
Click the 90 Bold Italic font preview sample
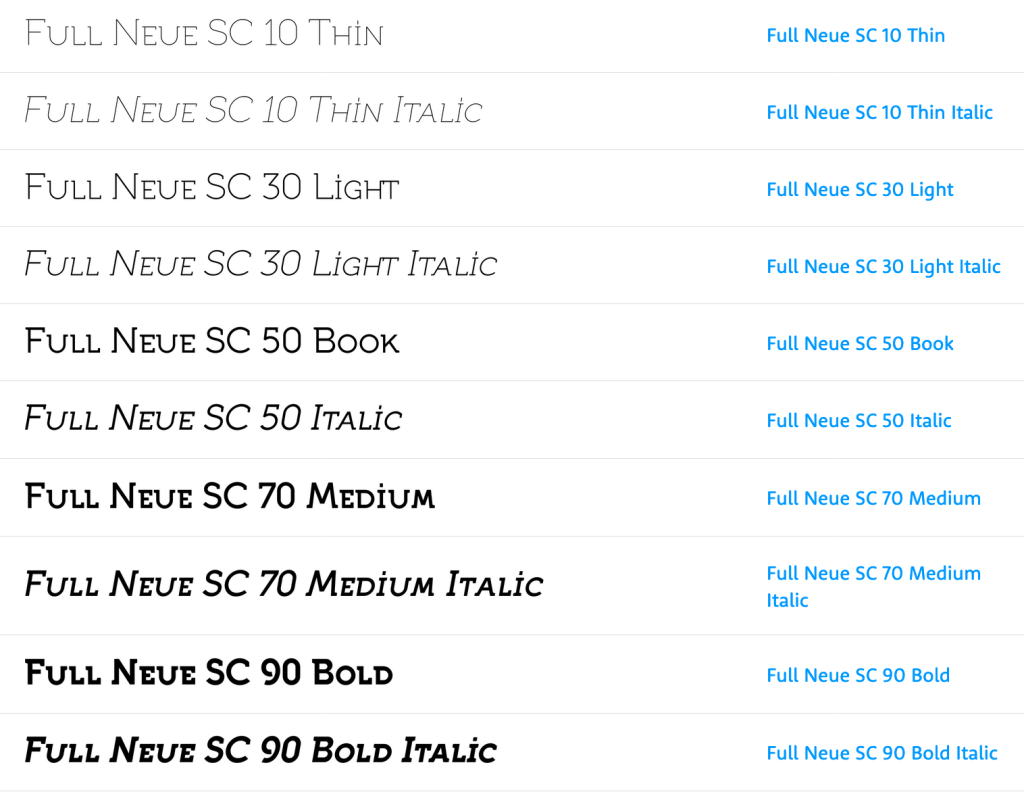[x=260, y=750]
